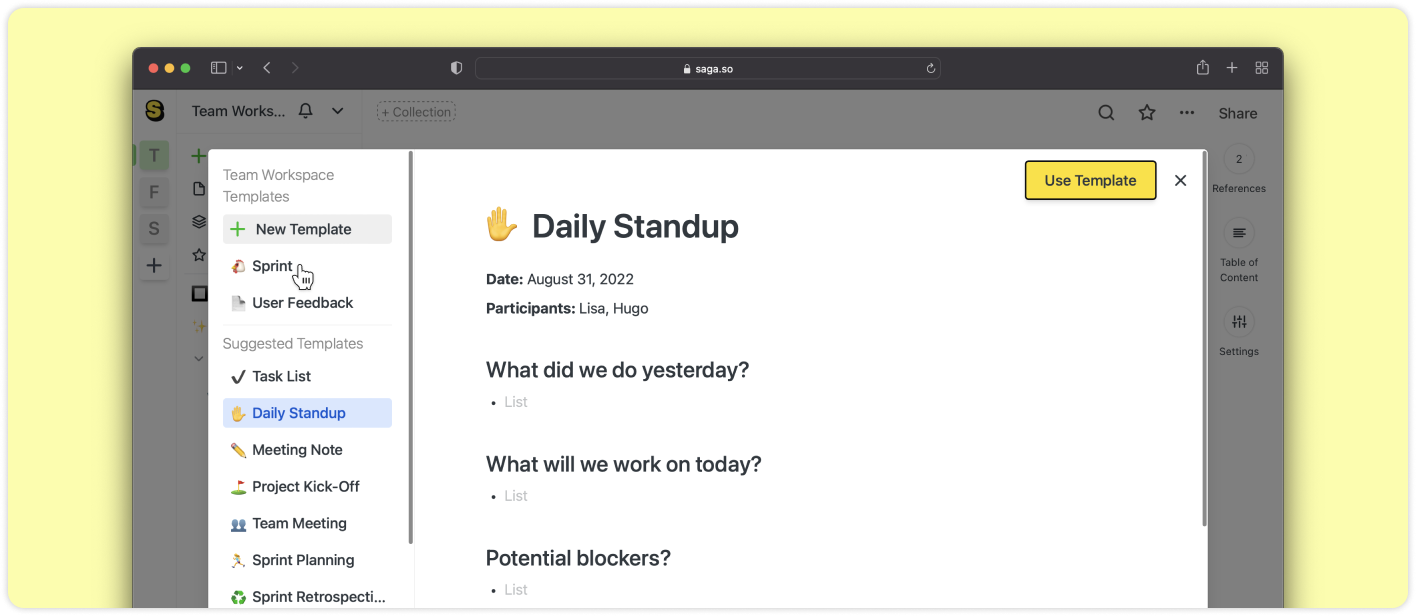This screenshot has height=616, width=1416.
Task: Expand the Team Workspace dropdown chevron
Action: tap(338, 111)
